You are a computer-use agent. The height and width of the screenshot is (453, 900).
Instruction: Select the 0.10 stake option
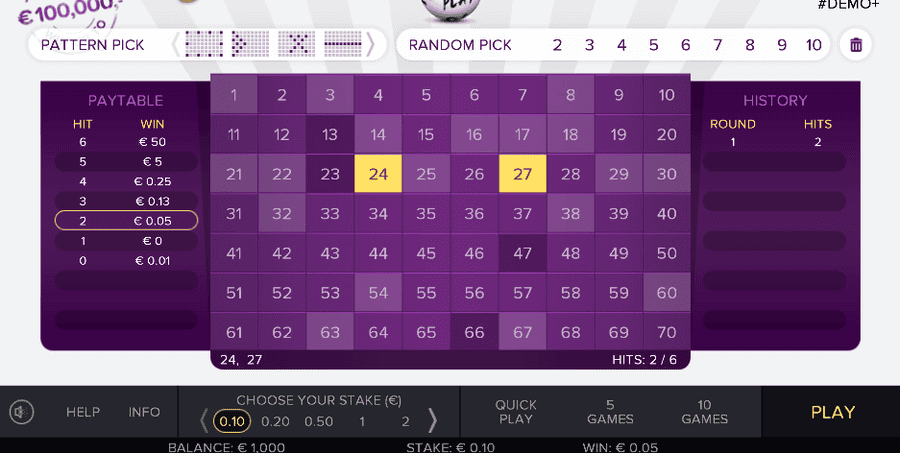click(x=232, y=421)
